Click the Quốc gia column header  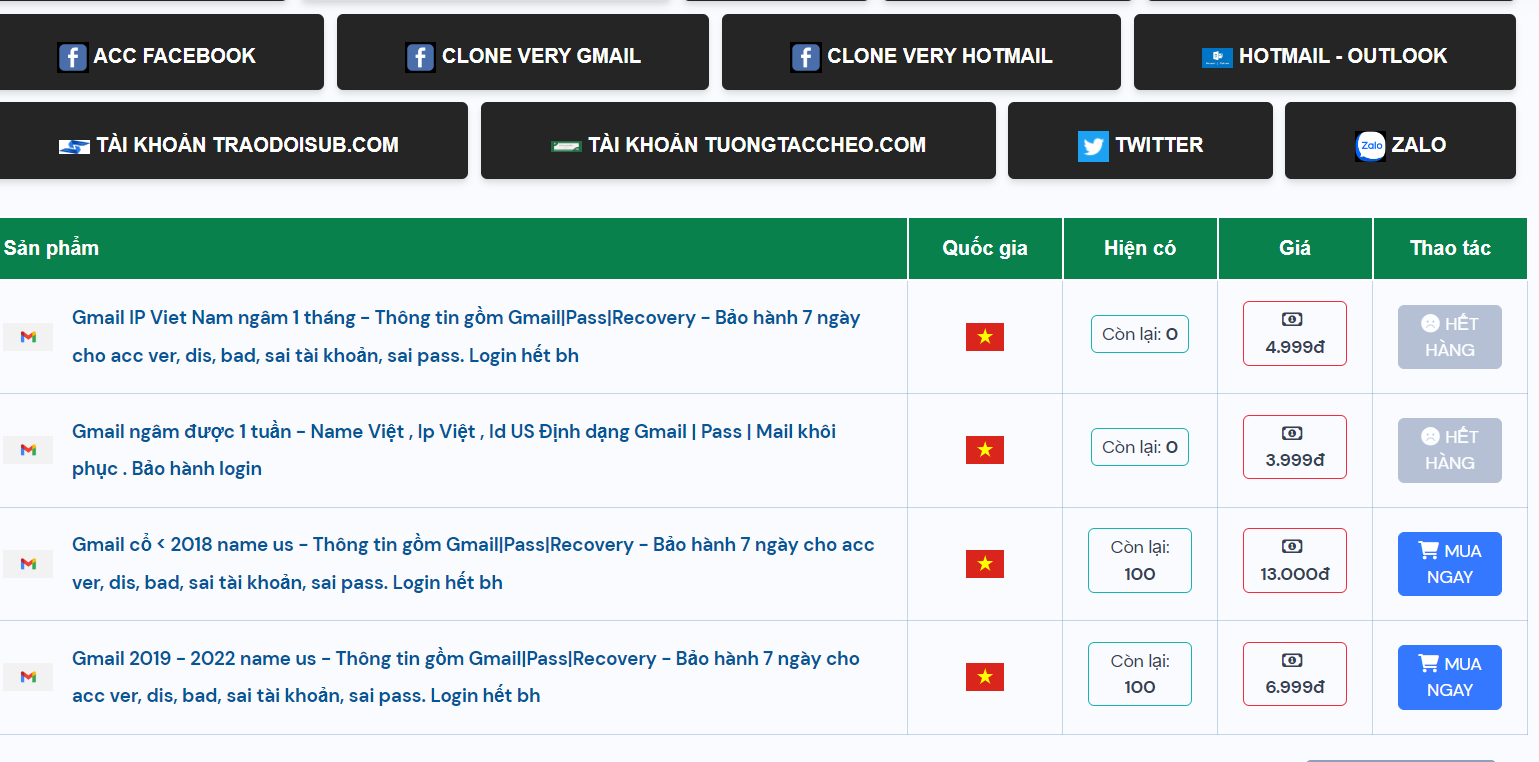coord(985,248)
